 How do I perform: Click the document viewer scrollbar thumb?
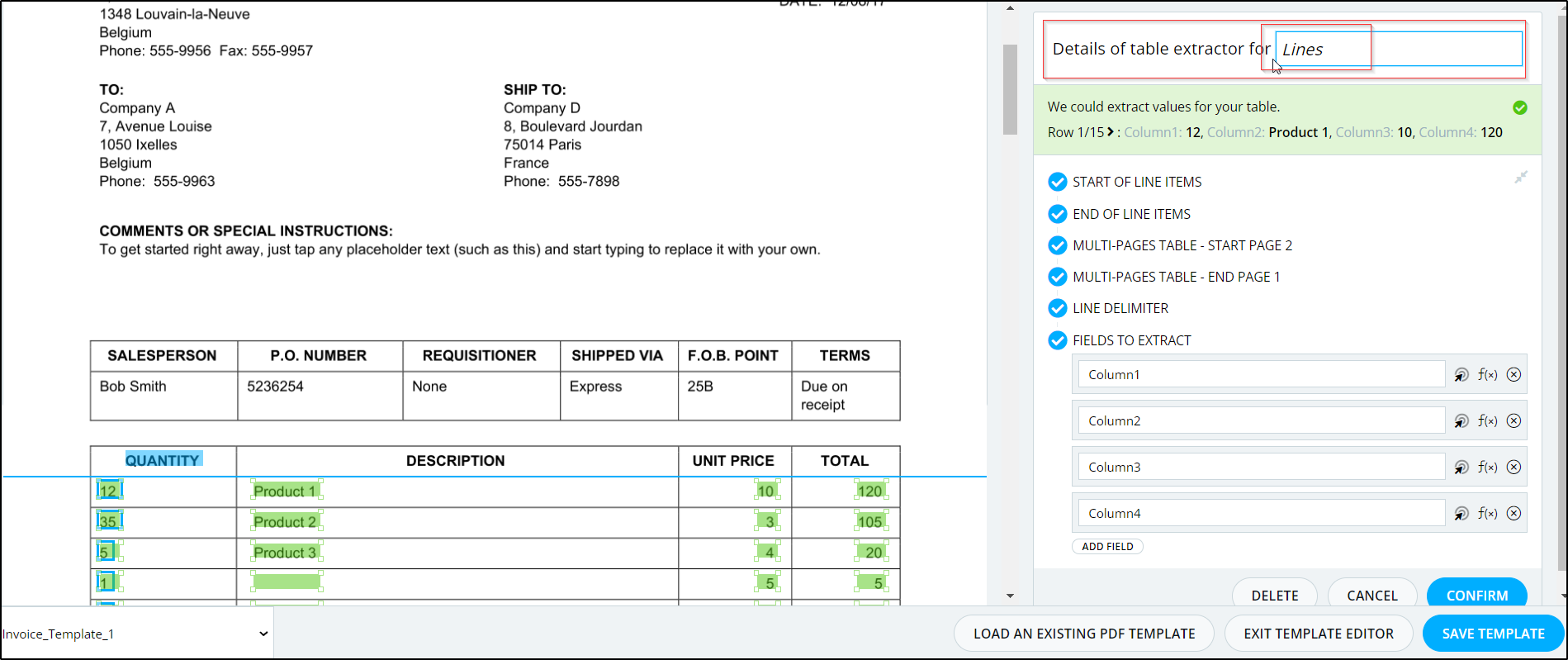tap(1010, 89)
